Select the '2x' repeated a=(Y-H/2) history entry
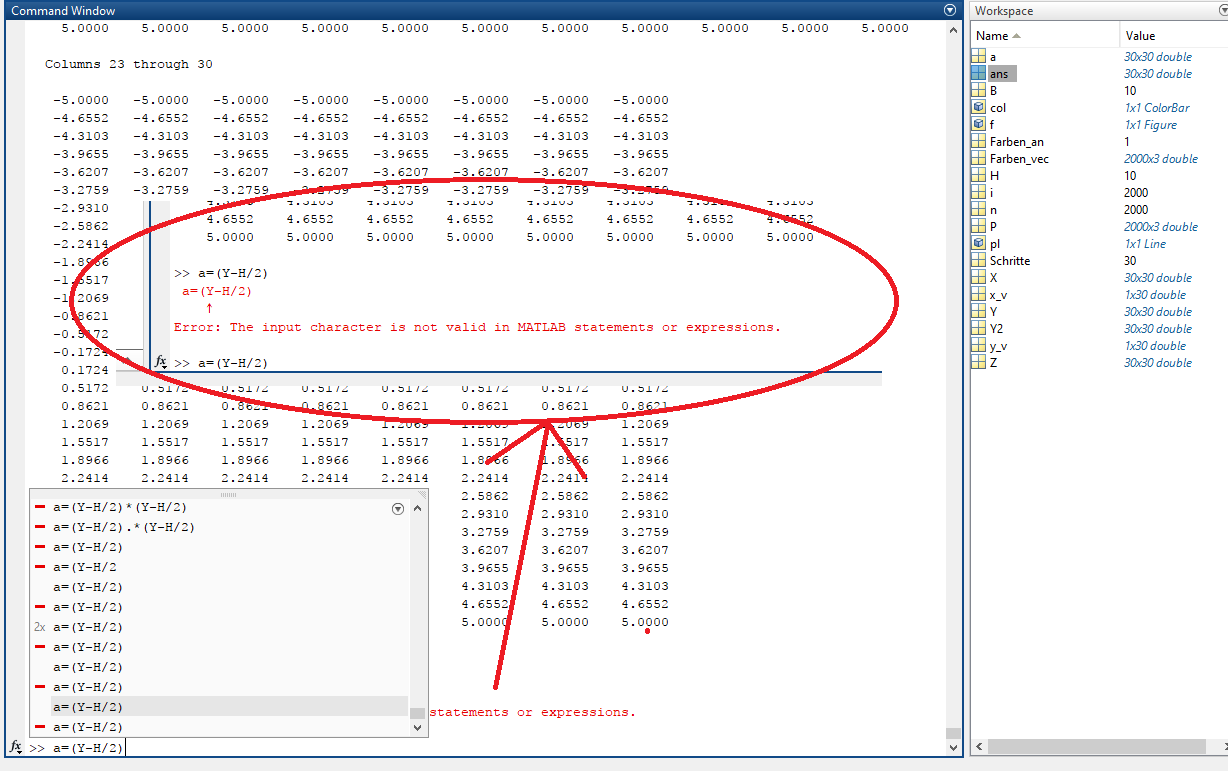 point(88,627)
